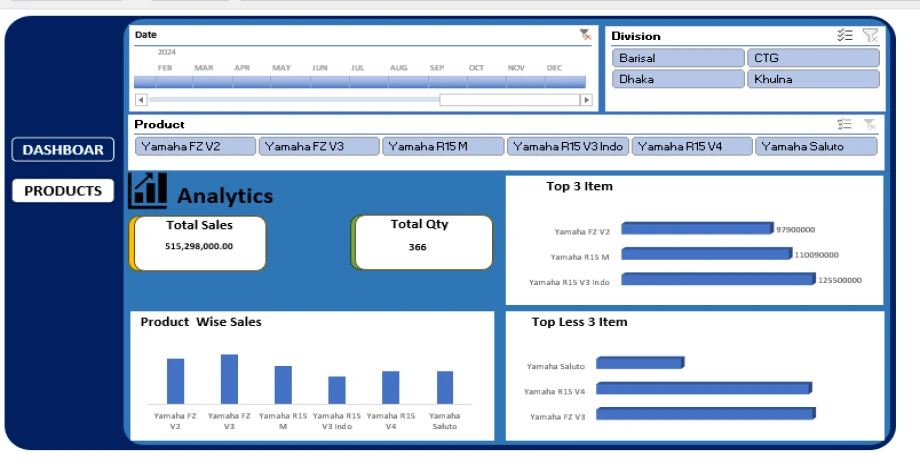Viewport: 920px width, 468px height.
Task: Enable multi-select in Division slicer
Action: pos(845,35)
